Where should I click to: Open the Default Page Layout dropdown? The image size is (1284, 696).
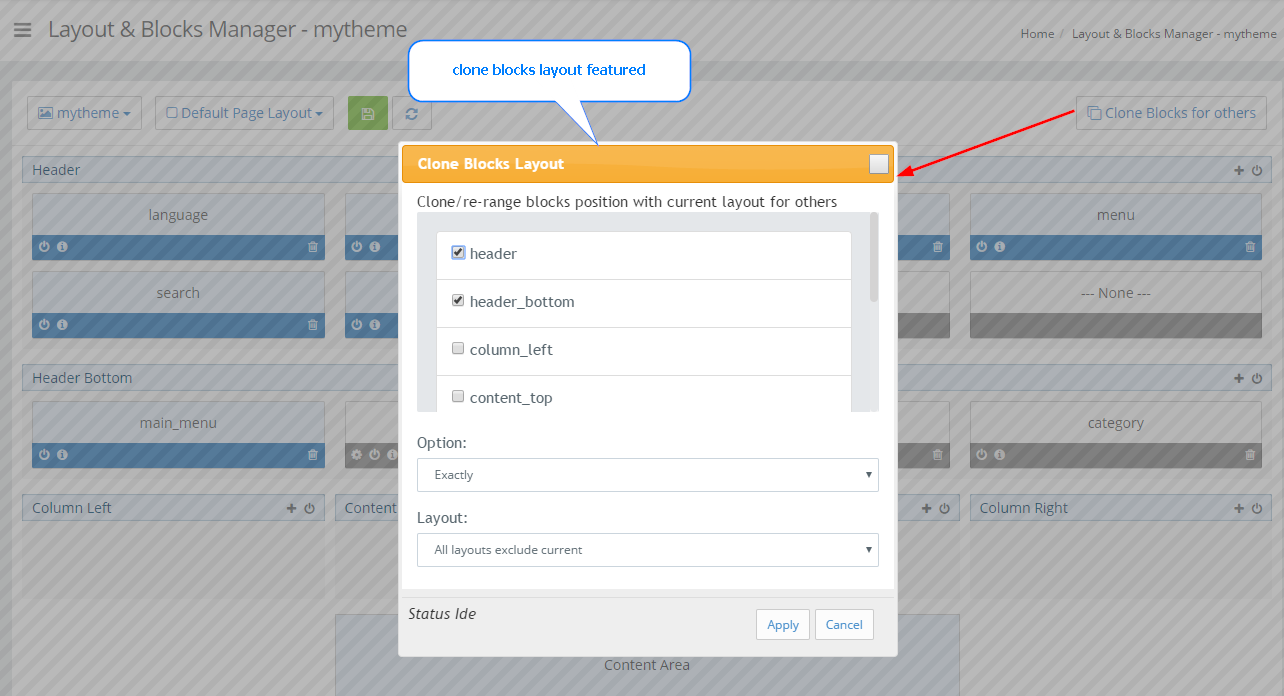tap(244, 113)
